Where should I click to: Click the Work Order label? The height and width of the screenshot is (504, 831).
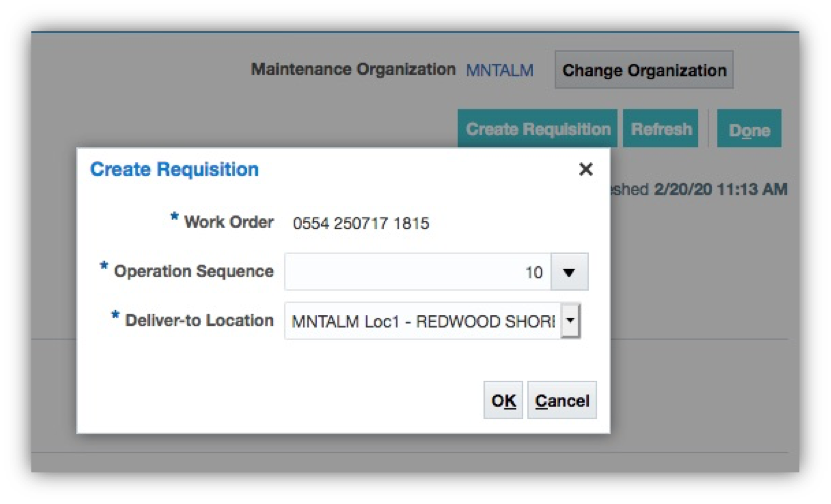(x=229, y=222)
